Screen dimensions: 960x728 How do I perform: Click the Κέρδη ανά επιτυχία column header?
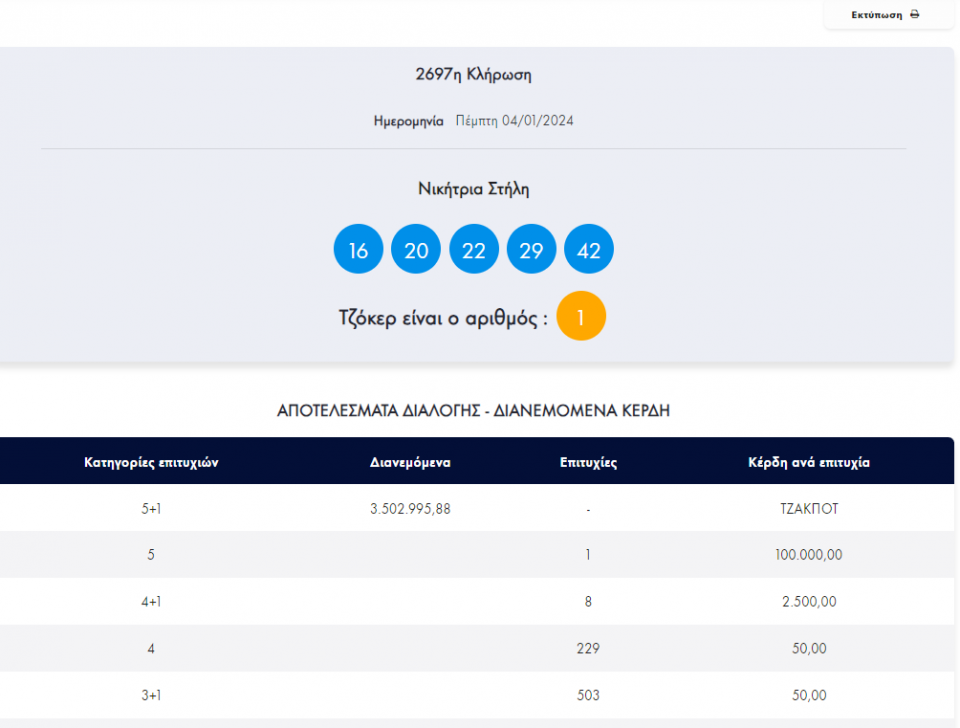point(808,462)
